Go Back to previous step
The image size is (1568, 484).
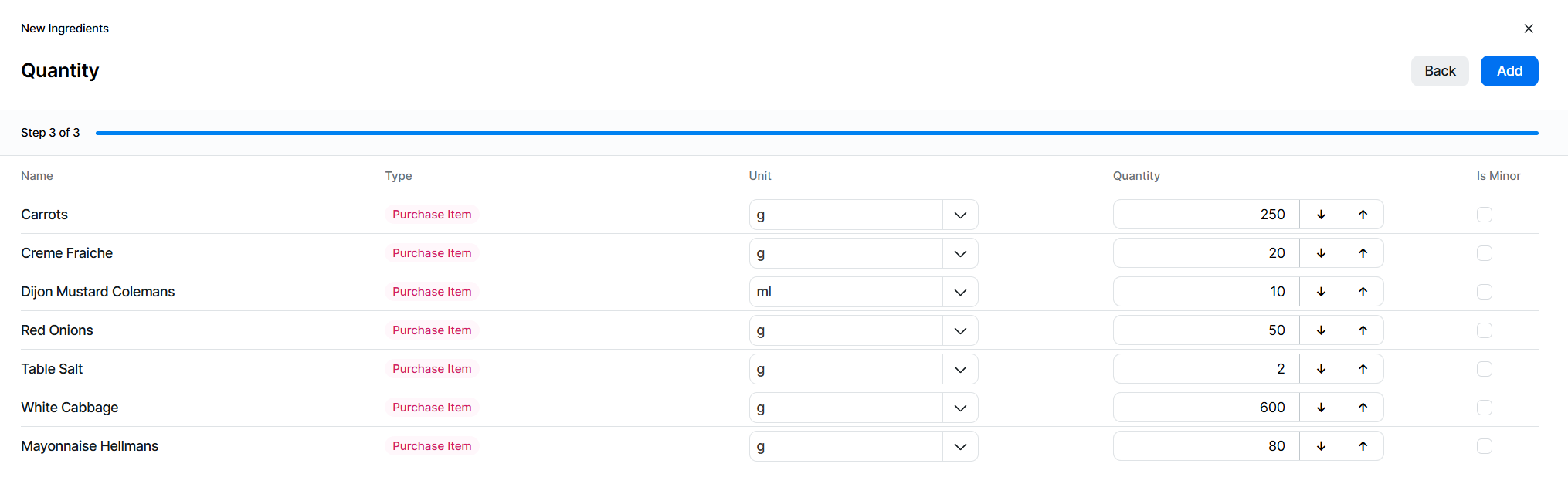pyautogui.click(x=1439, y=71)
